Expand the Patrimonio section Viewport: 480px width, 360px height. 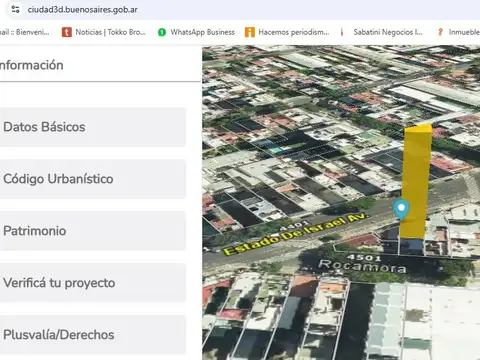92,231
